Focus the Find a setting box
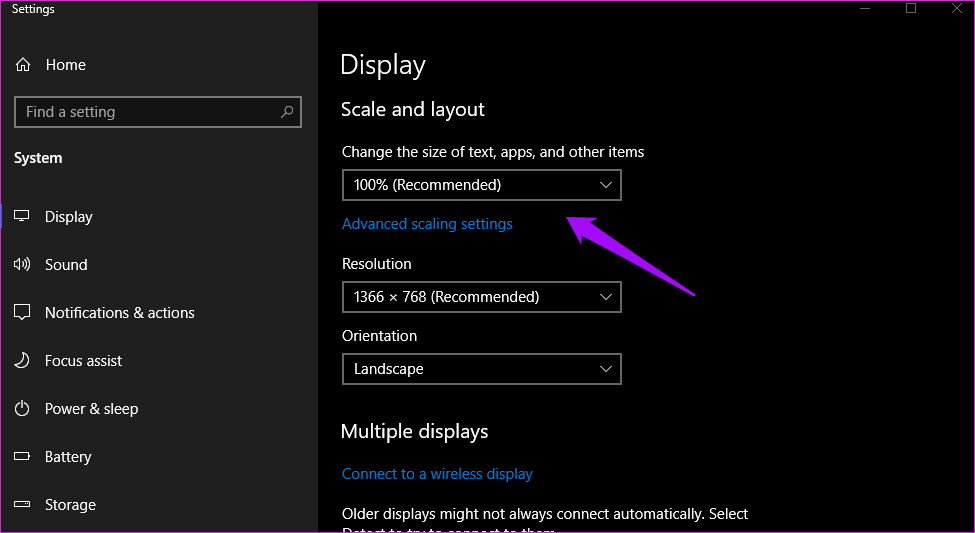Image resolution: width=975 pixels, height=533 pixels. coord(158,112)
